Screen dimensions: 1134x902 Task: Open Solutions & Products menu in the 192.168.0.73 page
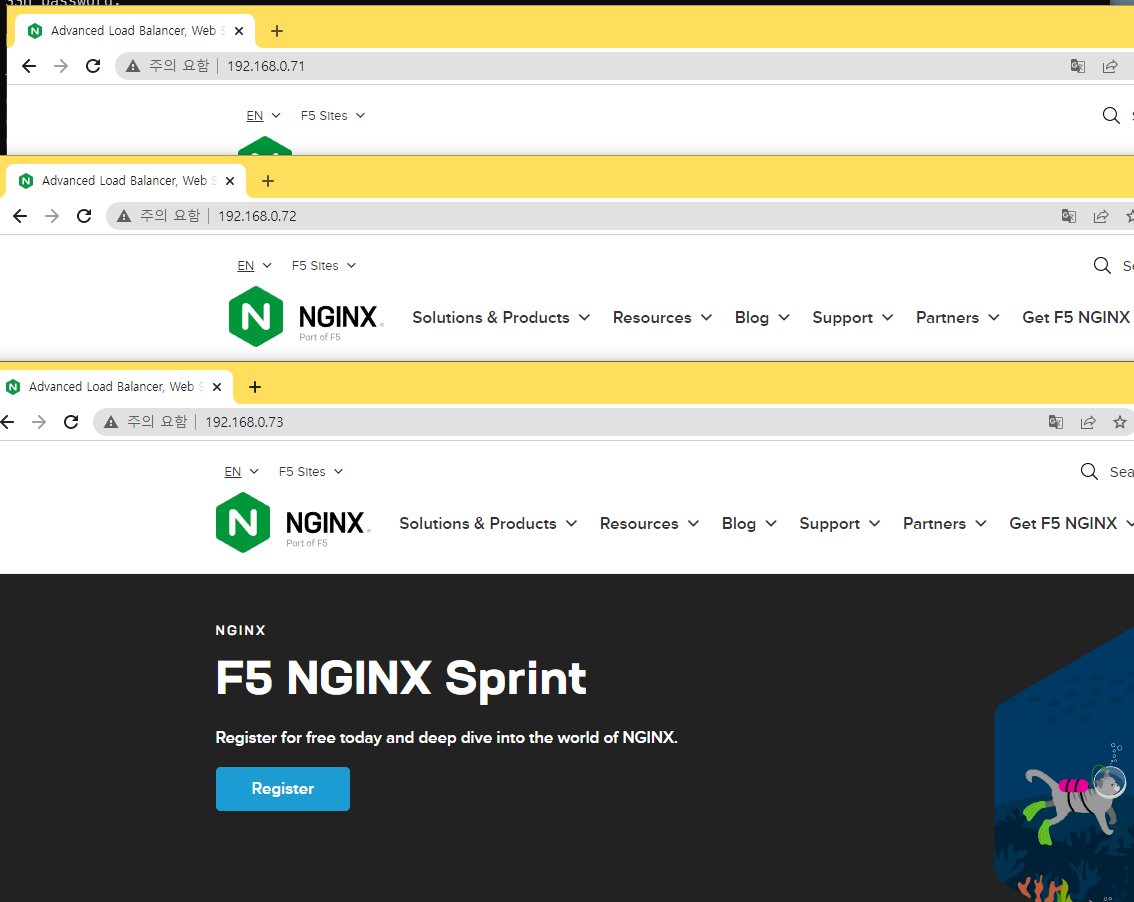pyautogui.click(x=488, y=524)
